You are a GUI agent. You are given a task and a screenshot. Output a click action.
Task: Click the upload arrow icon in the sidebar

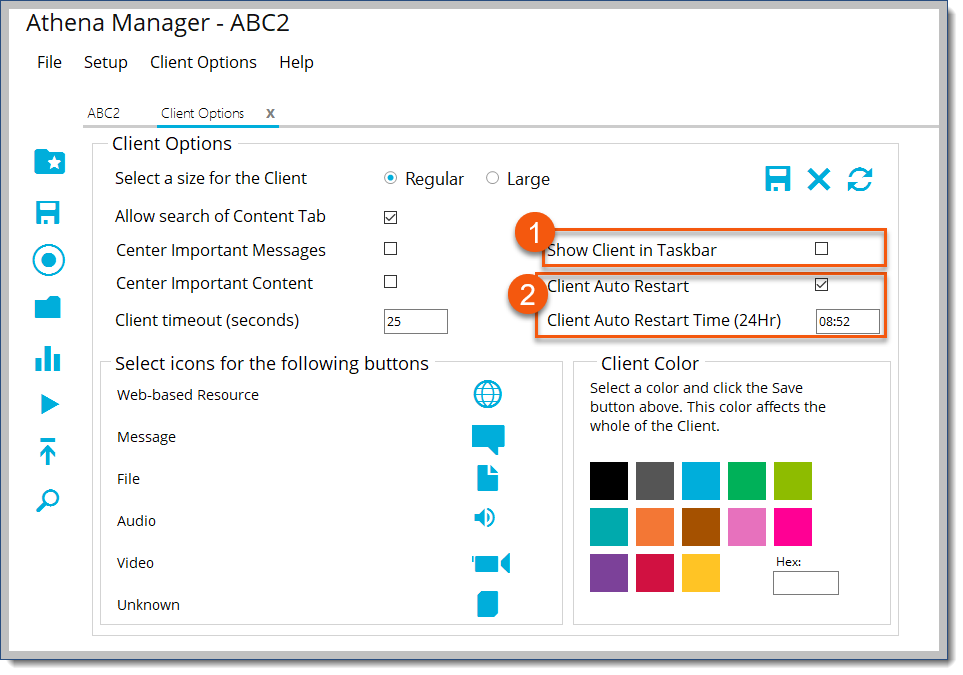click(x=48, y=451)
